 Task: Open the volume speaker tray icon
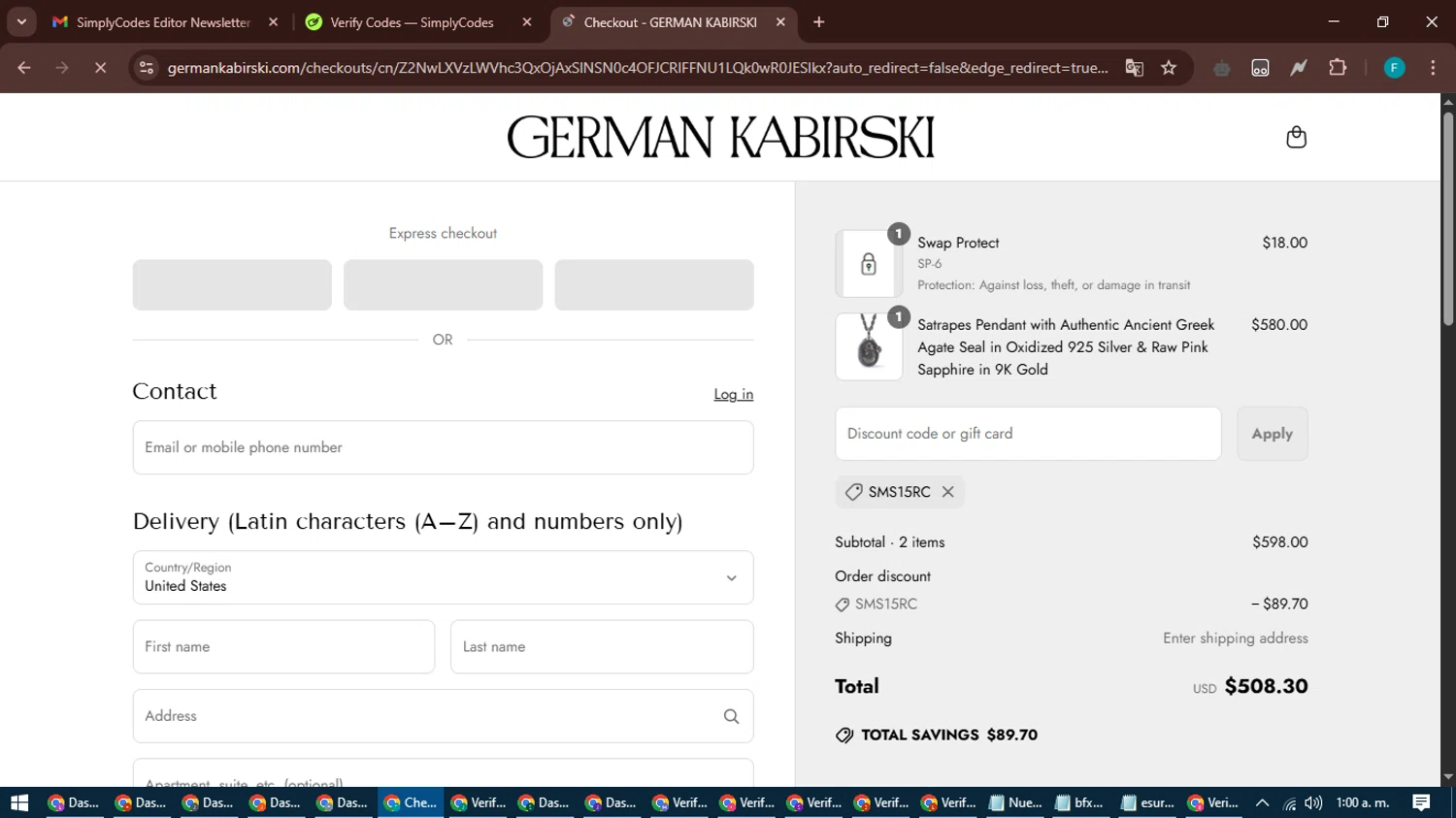point(1313,802)
